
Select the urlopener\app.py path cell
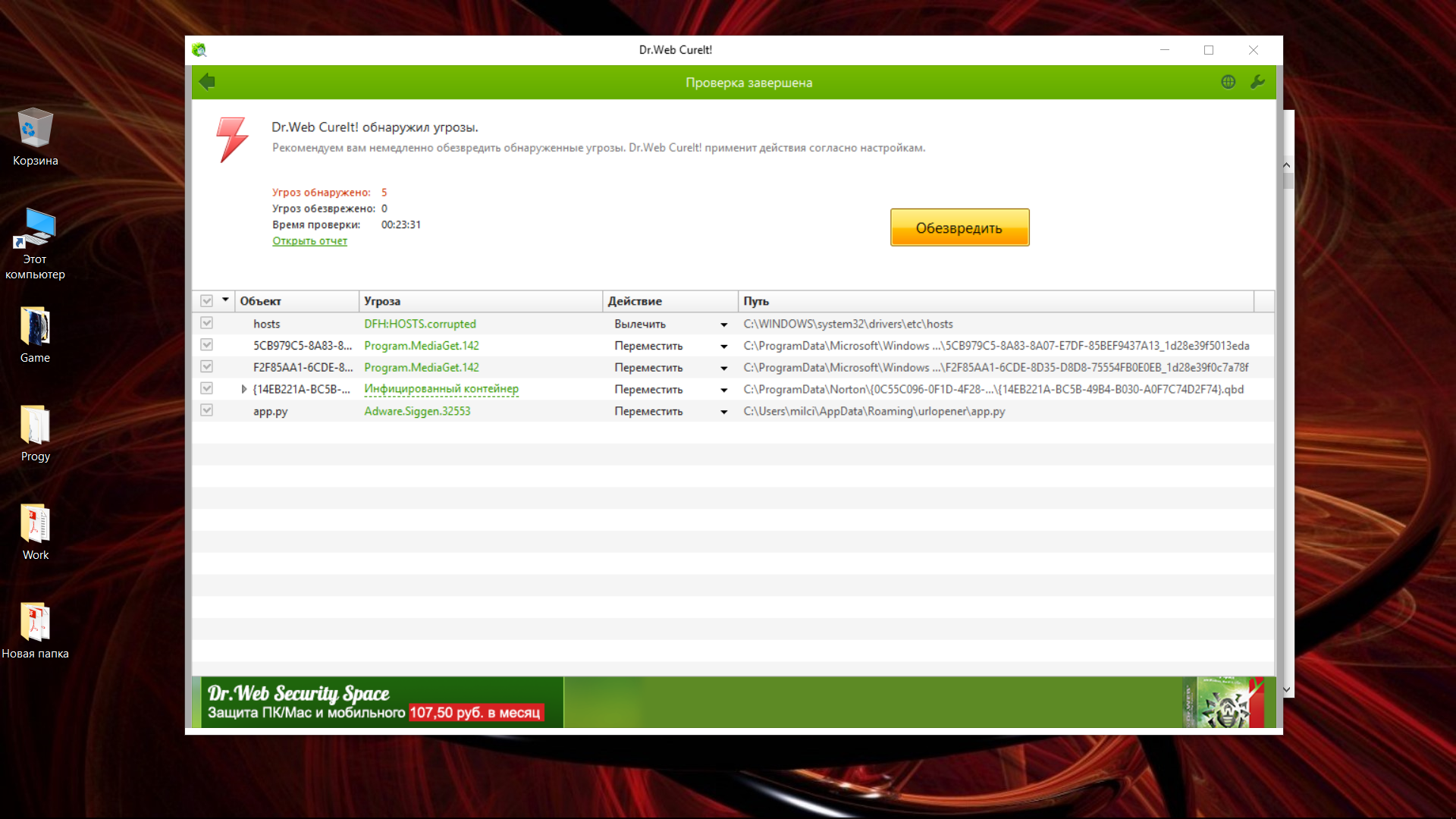[x=874, y=411]
